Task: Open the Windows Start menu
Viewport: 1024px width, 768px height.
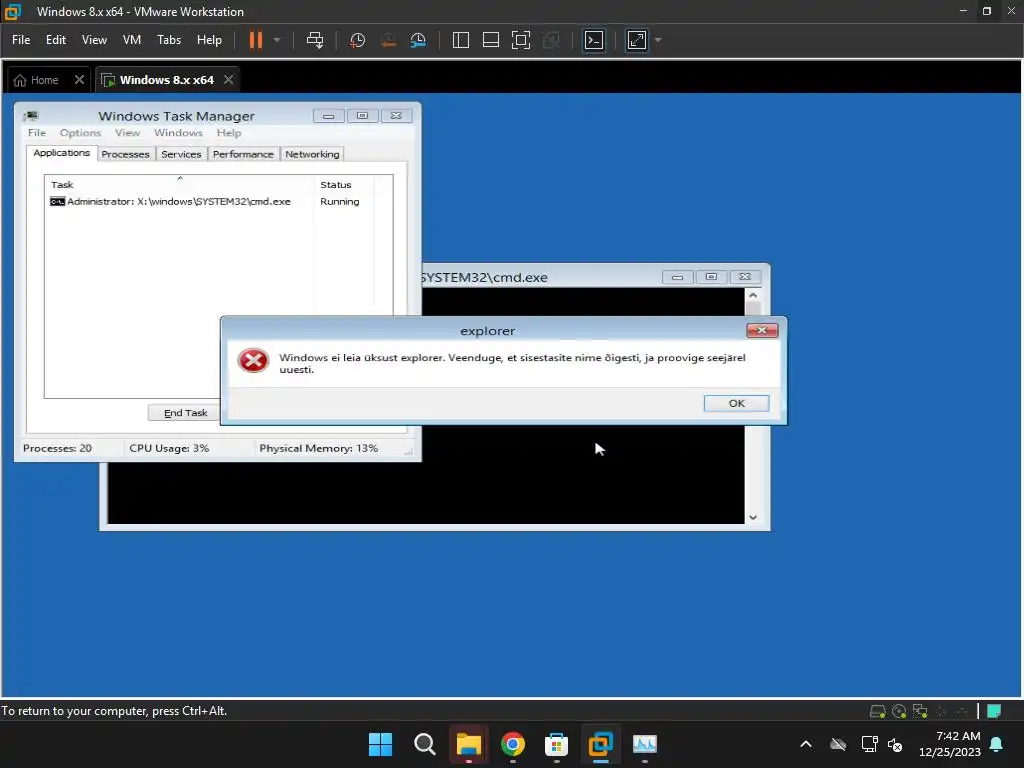Action: [380, 744]
